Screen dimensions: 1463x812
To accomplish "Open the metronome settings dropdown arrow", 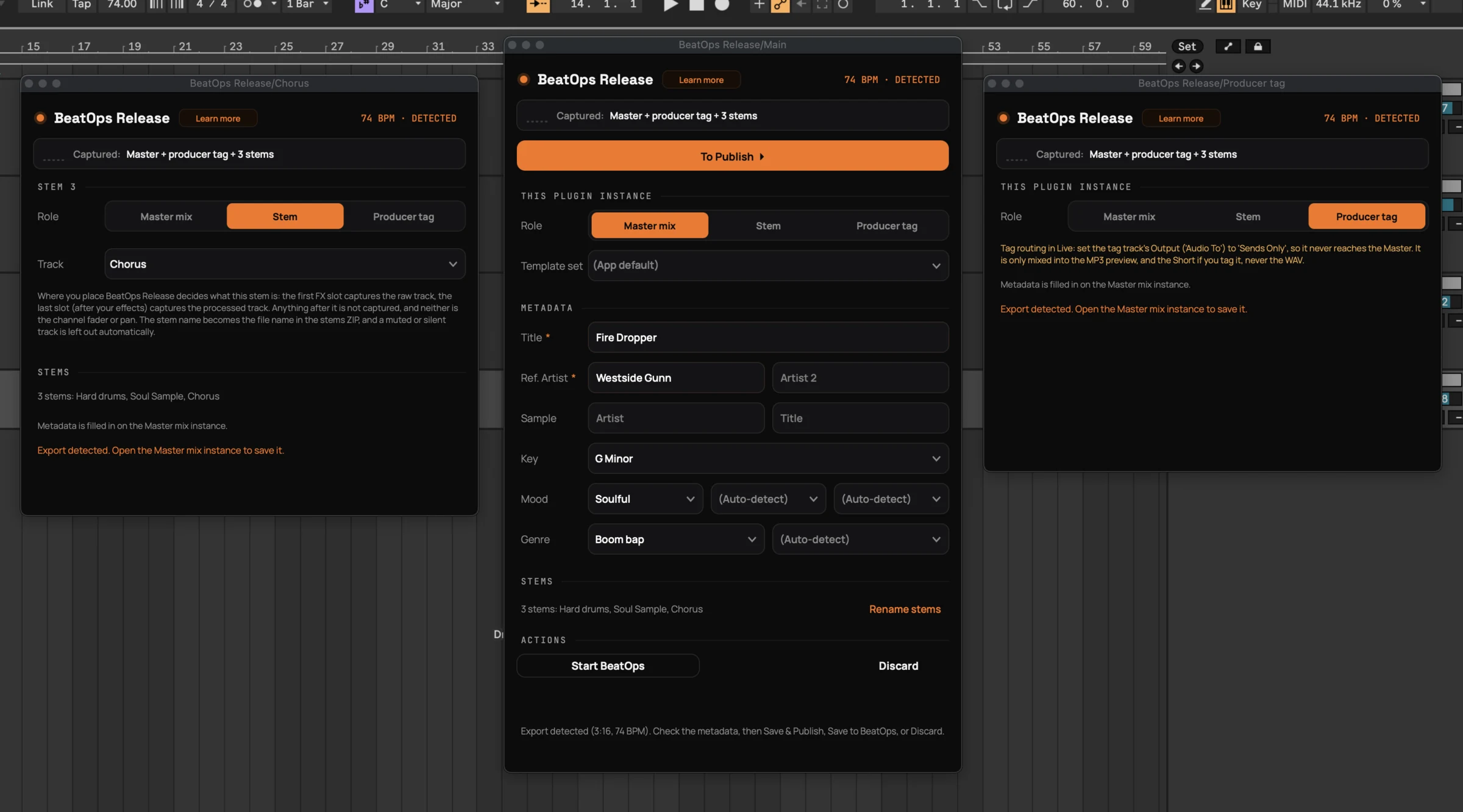I will pos(274,5).
